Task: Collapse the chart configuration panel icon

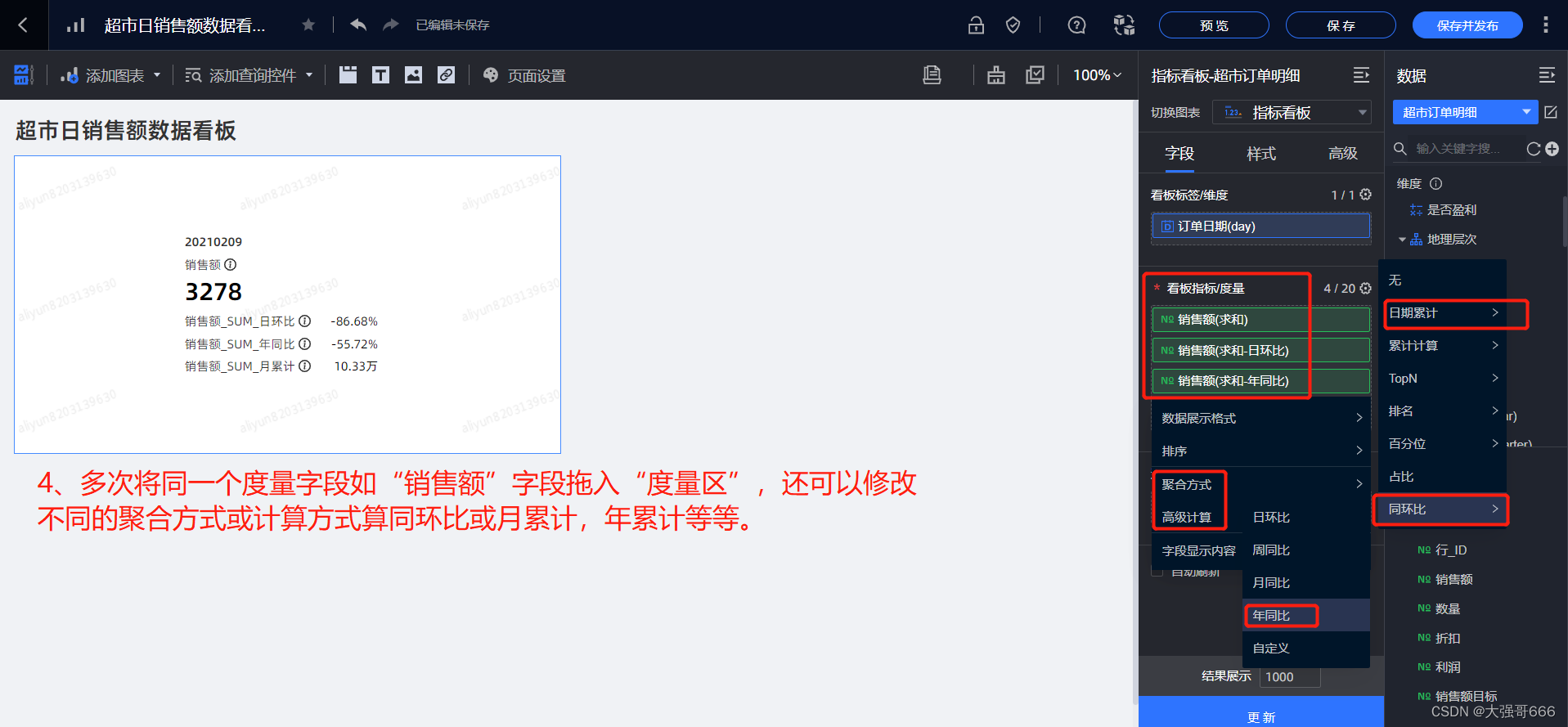Action: click(1361, 75)
